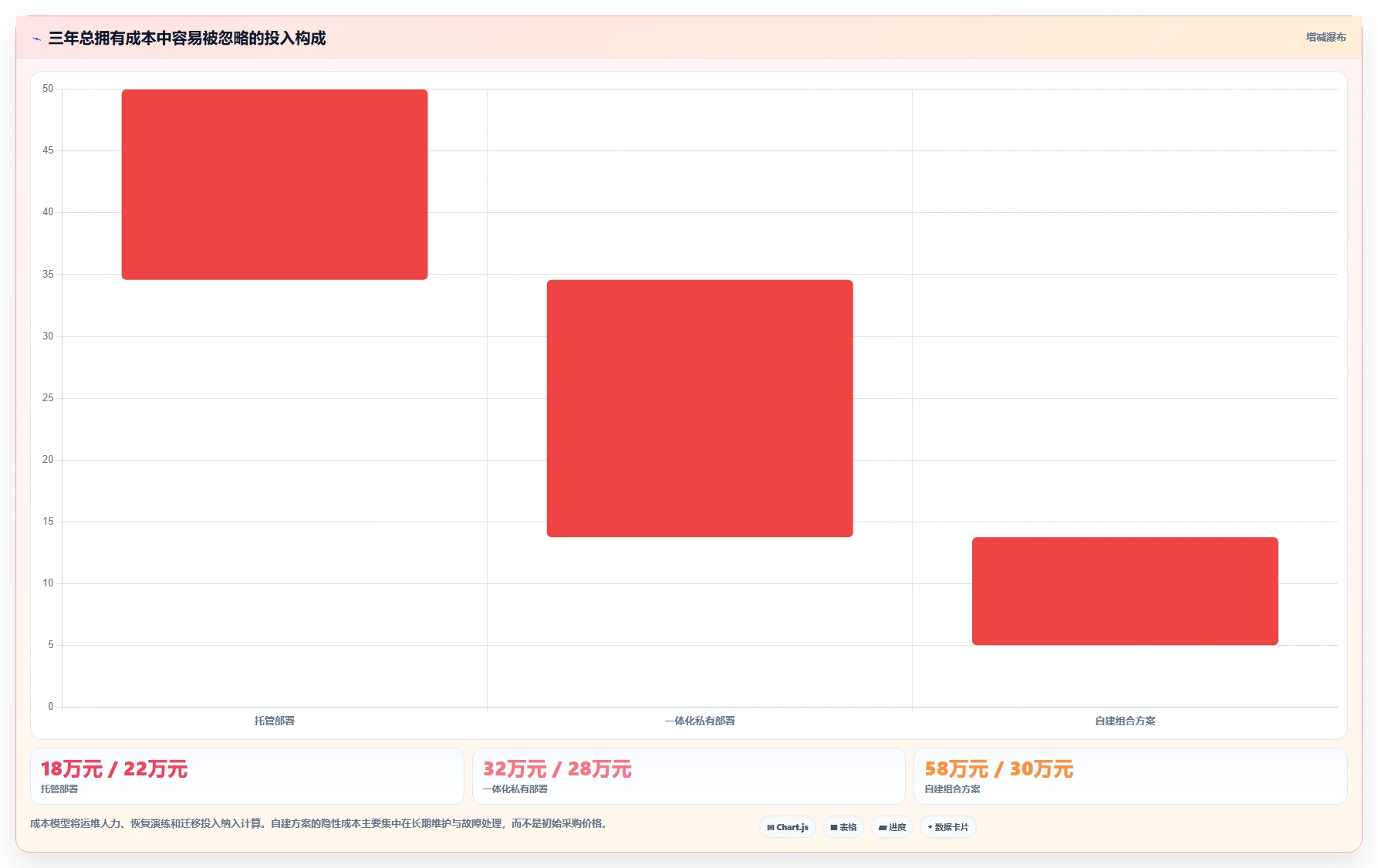
Task: Click the red bar for 一体化私有部署
Action: click(x=700, y=408)
